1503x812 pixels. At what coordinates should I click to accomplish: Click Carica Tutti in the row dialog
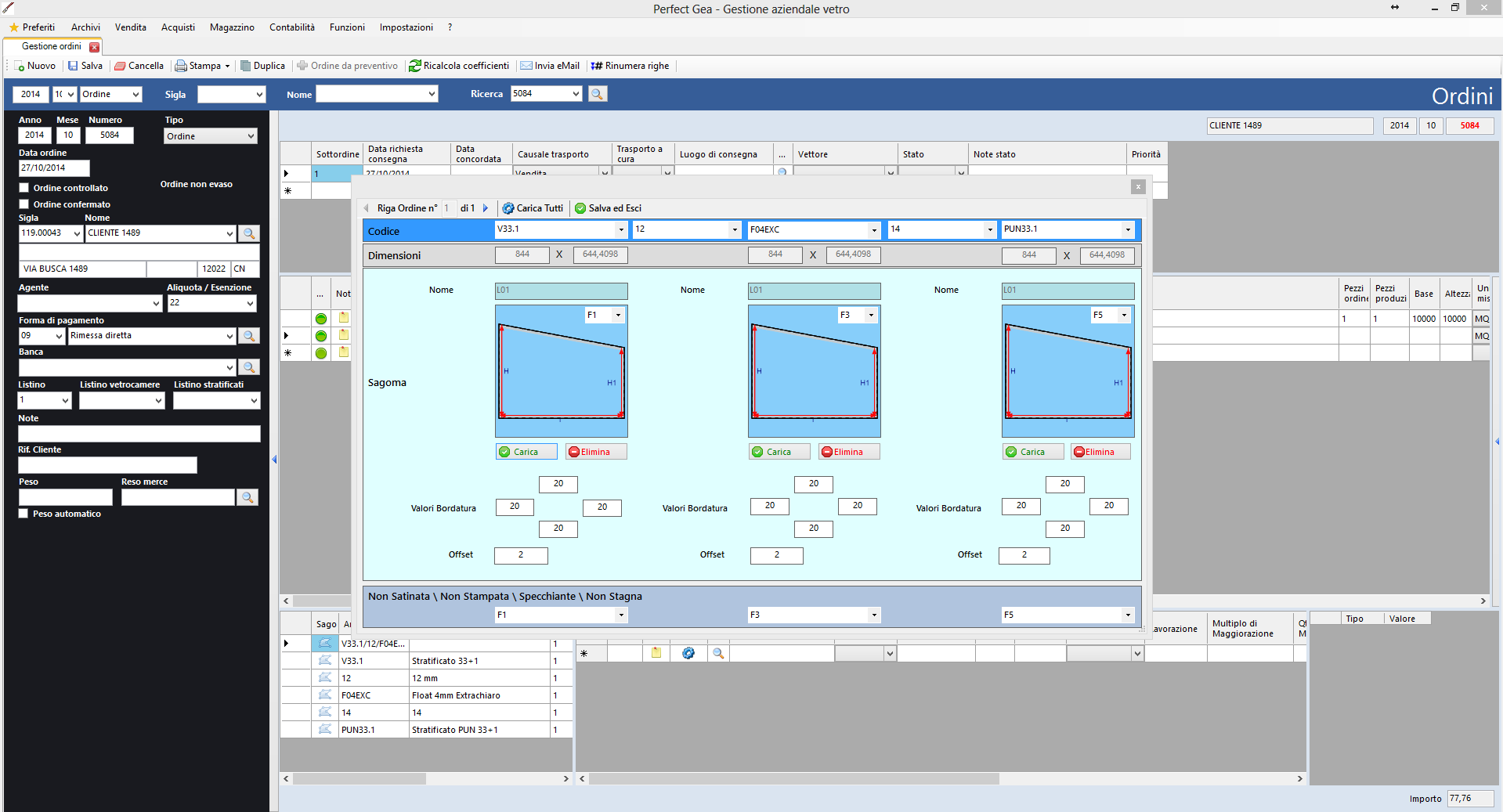point(533,208)
